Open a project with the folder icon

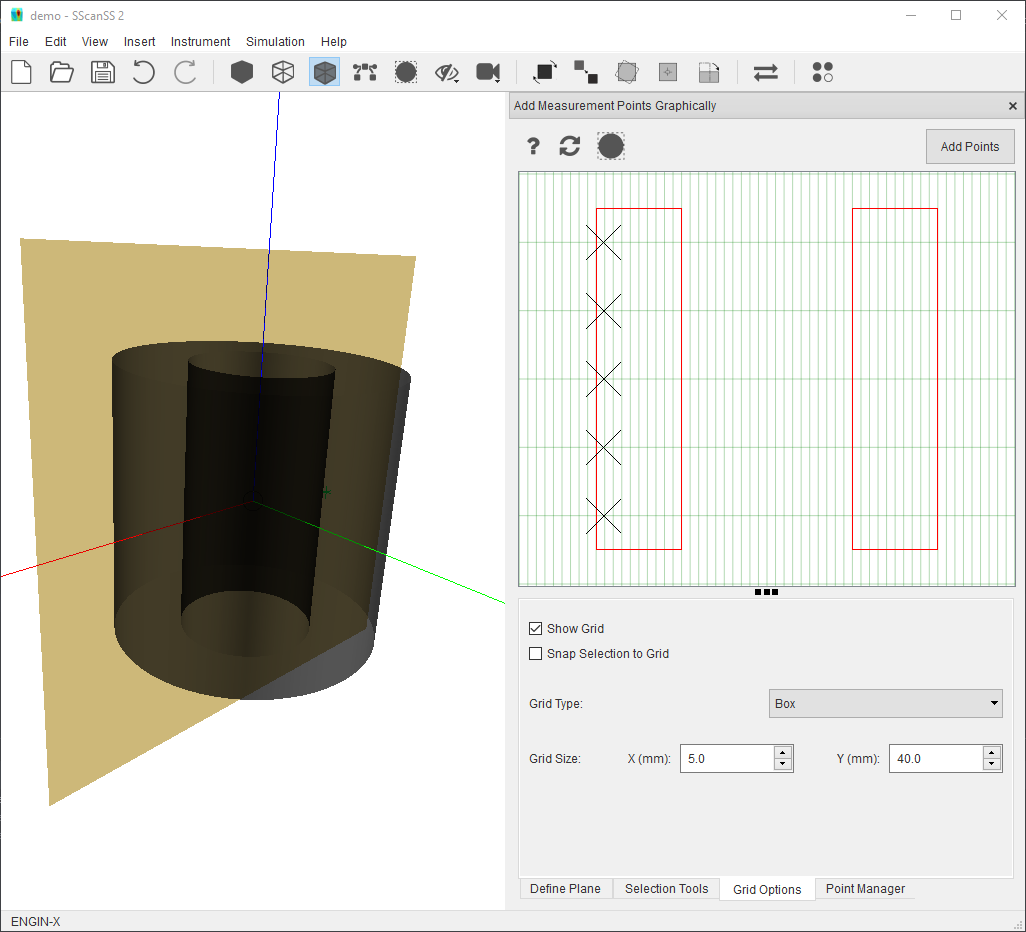62,72
